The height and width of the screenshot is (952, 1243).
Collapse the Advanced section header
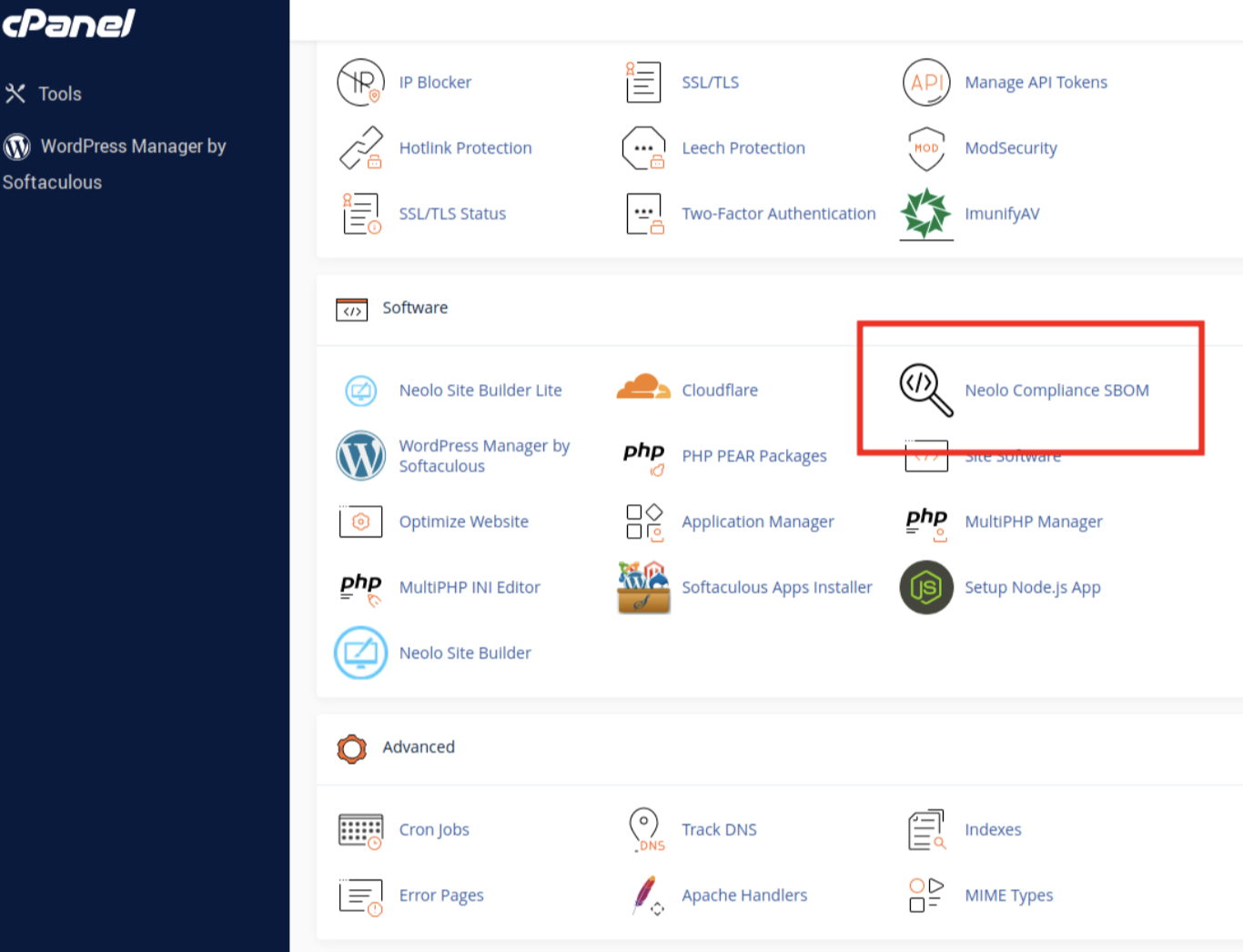(419, 747)
